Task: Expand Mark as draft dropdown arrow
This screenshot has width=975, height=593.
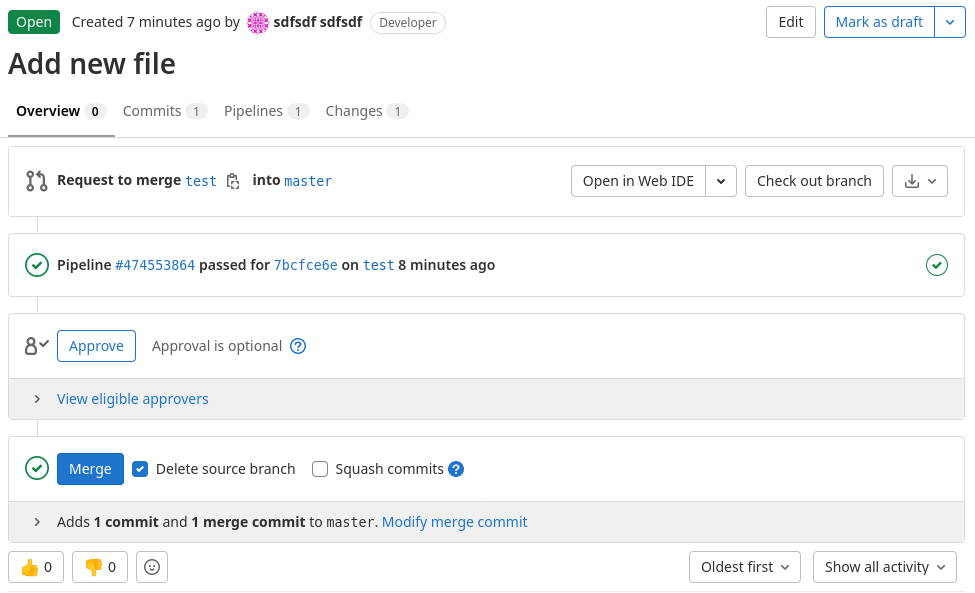Action: (950, 22)
